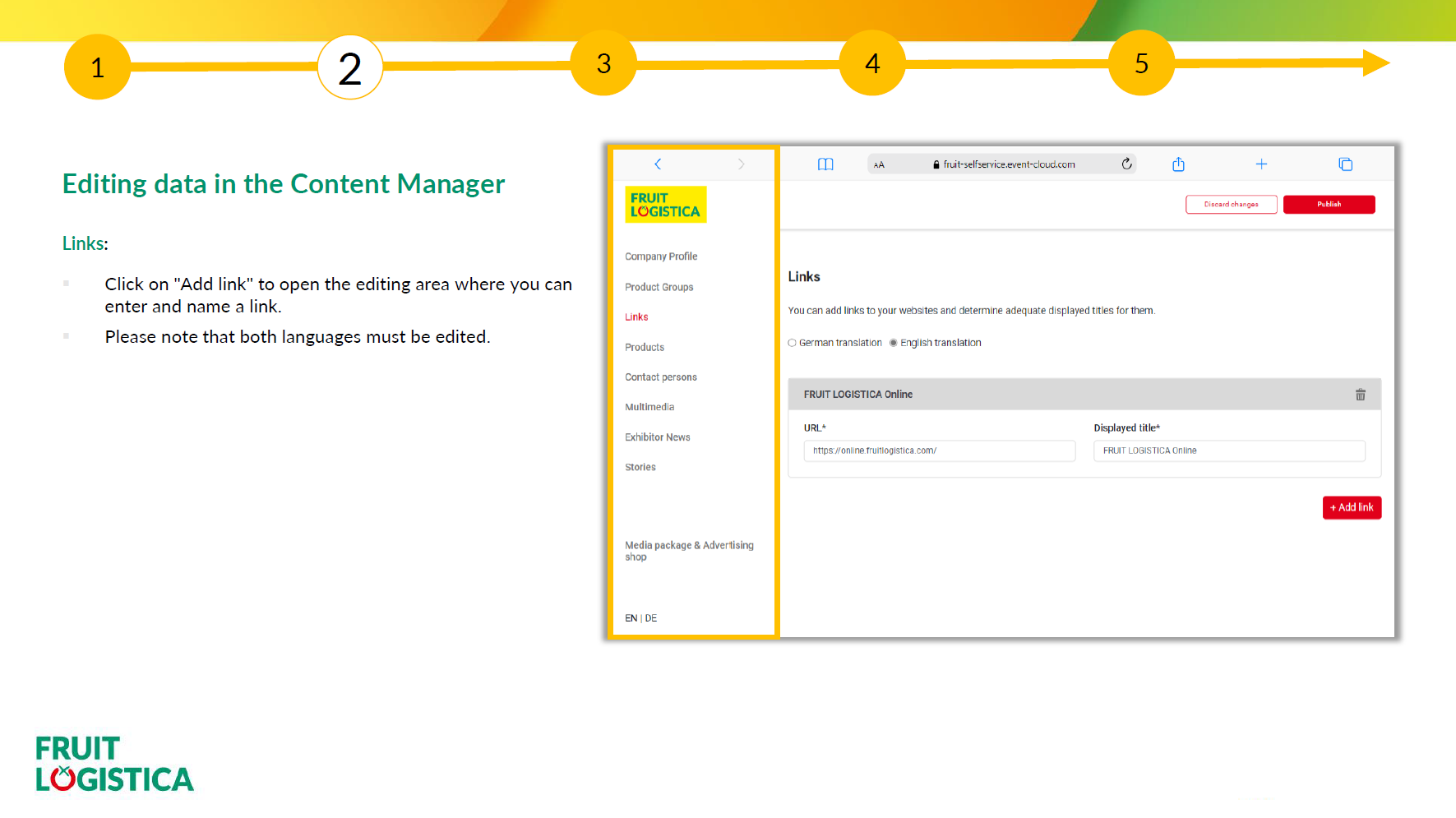Click the FRUIT LOGISTICA logo in sidebar
The image size is (1456, 818).
point(665,205)
